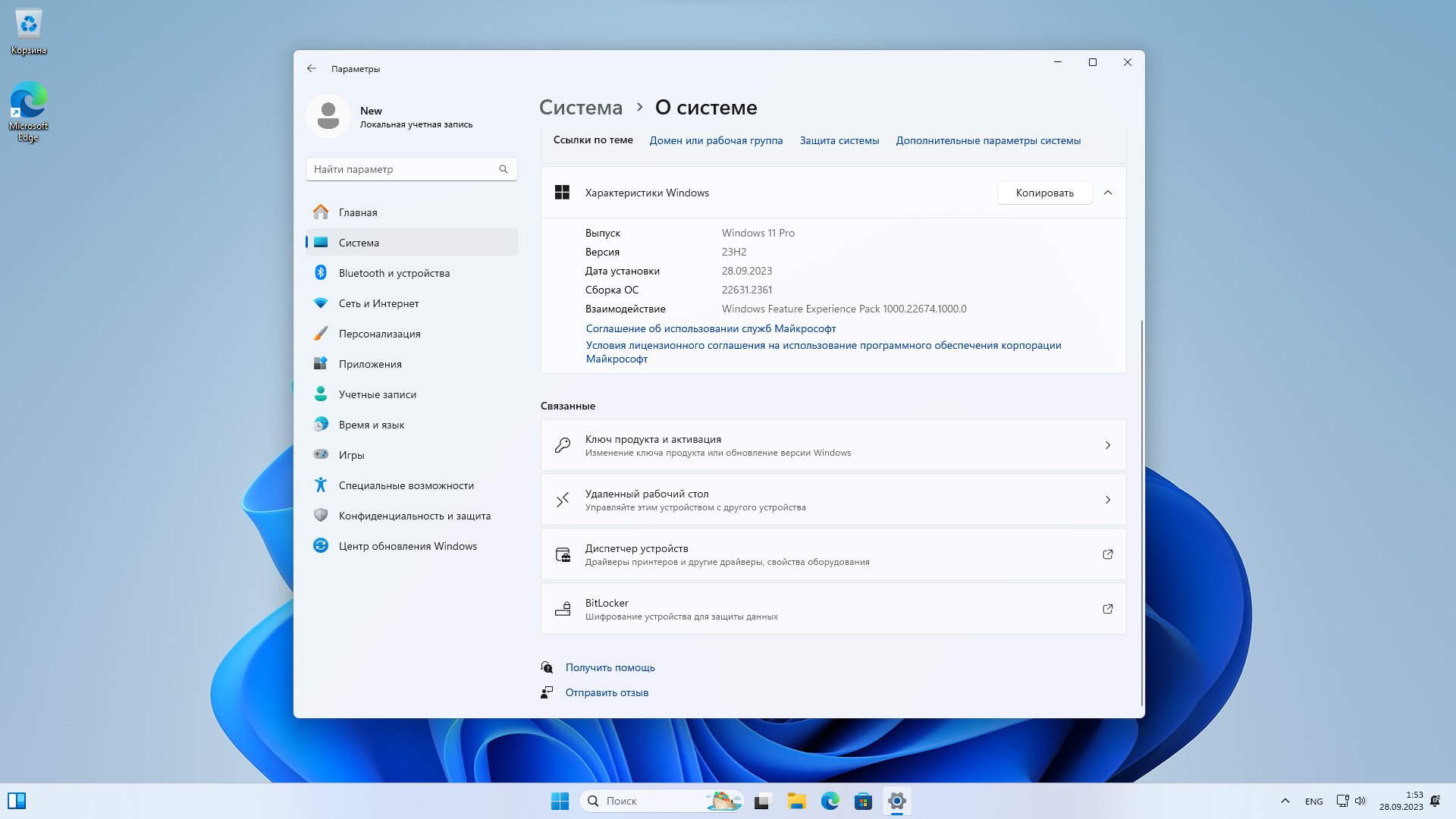Image resolution: width=1456 pixels, height=819 pixels.
Task: Navigate to Учетные записи section
Action: click(x=377, y=394)
